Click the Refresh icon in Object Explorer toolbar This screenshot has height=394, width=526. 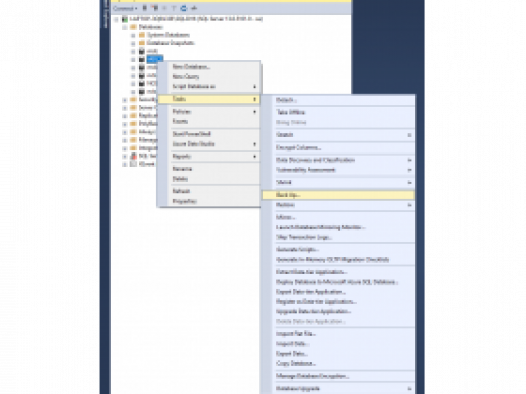coord(183,8)
